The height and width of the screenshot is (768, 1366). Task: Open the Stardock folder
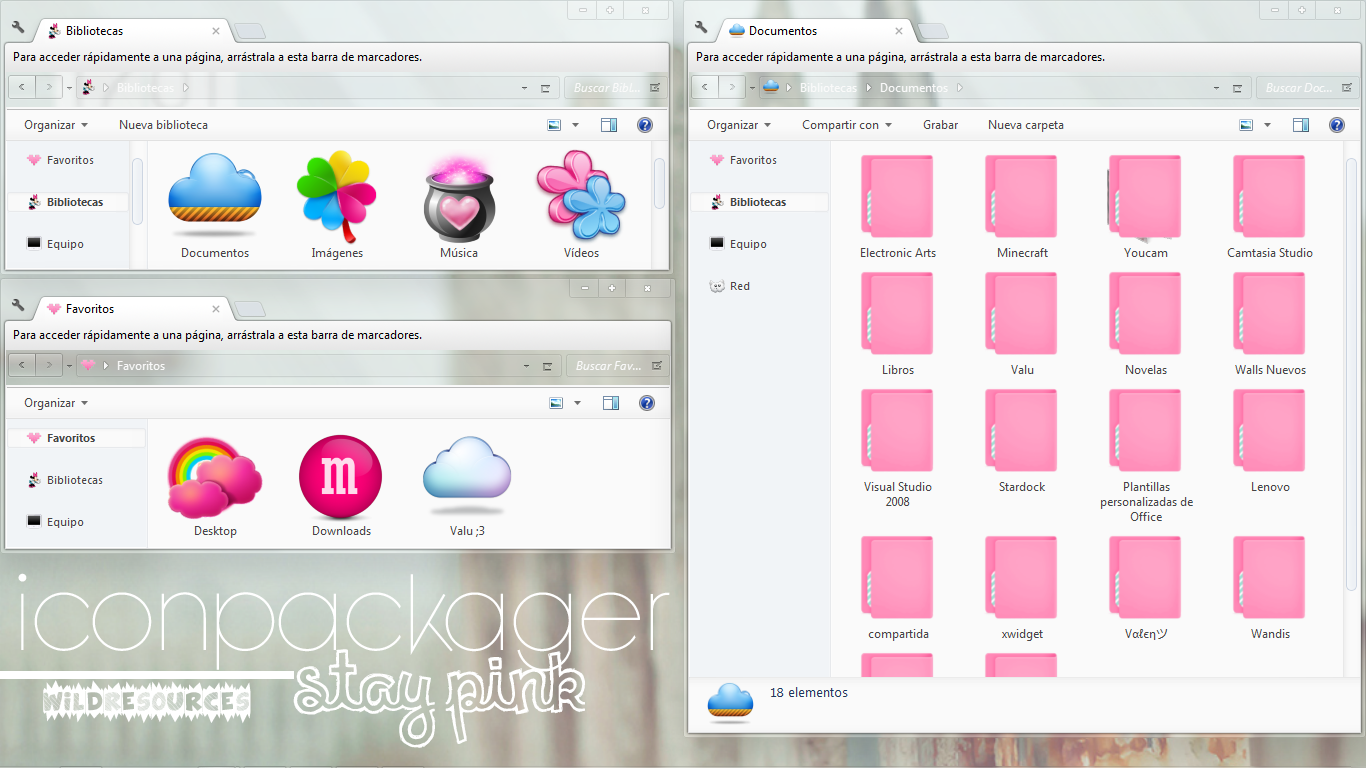1021,430
